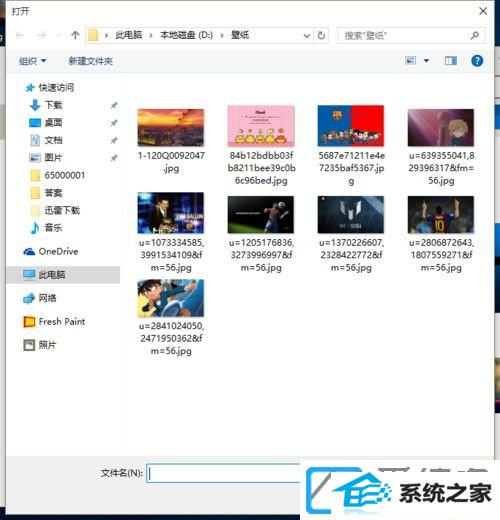
Task: Click 此电脑 in the breadcrumb path
Action: click(x=129, y=35)
